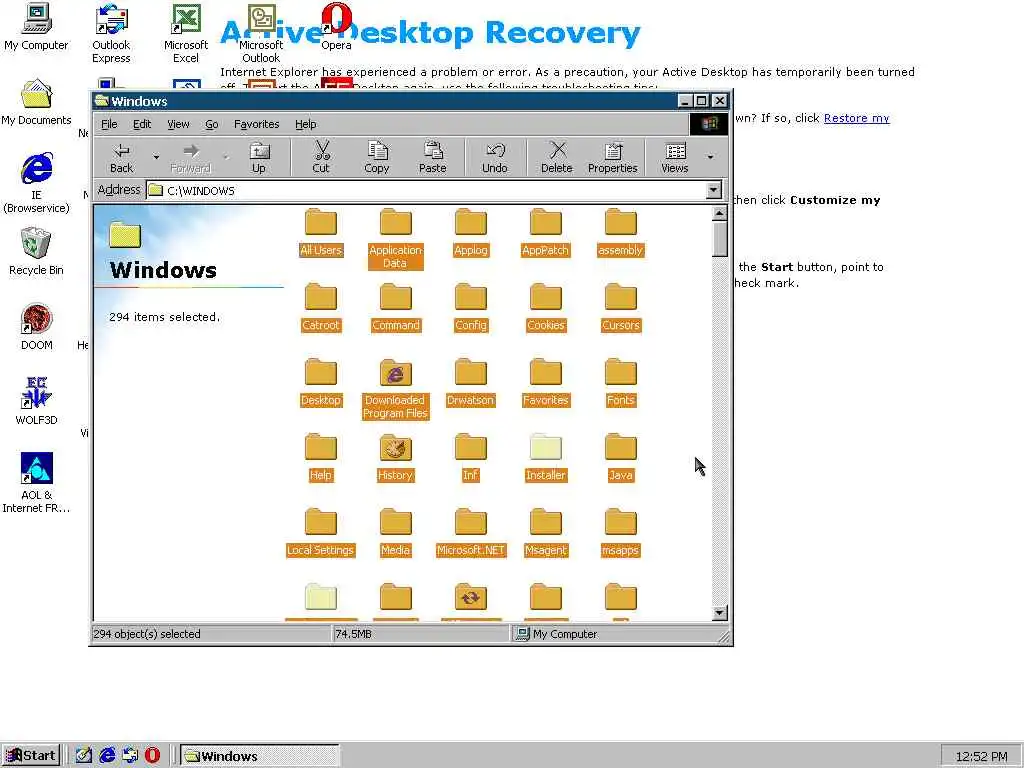Select the Catroot folder
The width and height of the screenshot is (1024, 768).
pos(321,307)
